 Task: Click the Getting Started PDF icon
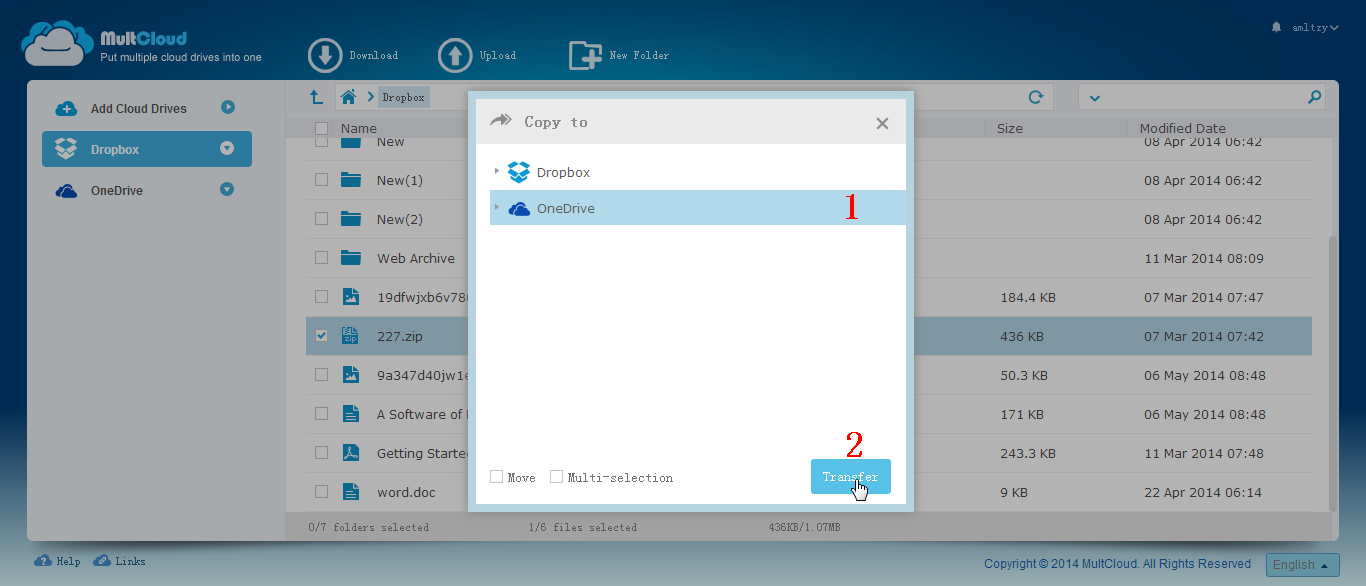[350, 453]
